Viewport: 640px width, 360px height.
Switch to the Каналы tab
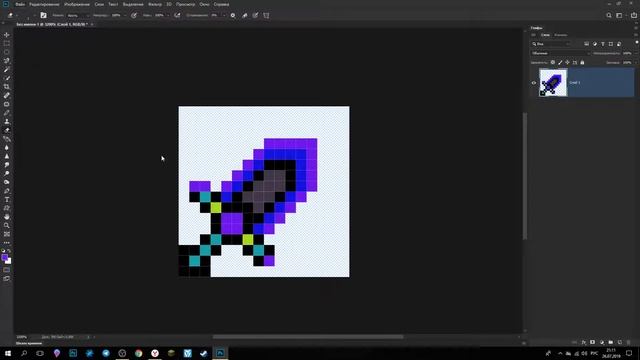(x=560, y=35)
